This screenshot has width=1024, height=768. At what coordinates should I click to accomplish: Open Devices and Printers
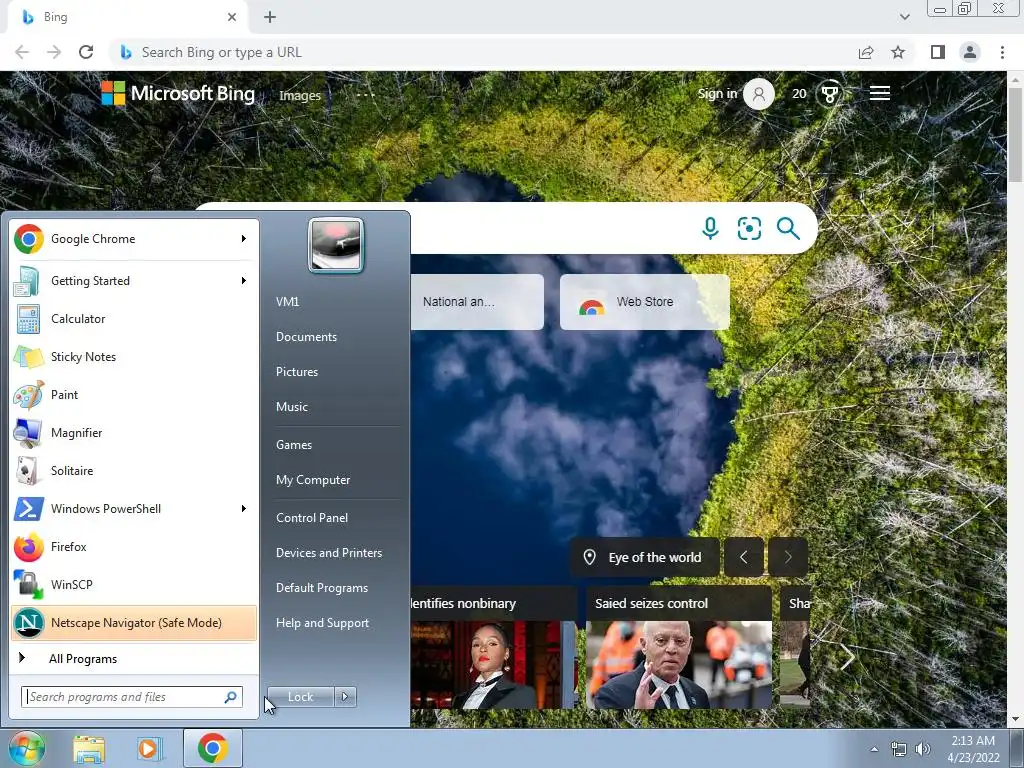[328, 553]
